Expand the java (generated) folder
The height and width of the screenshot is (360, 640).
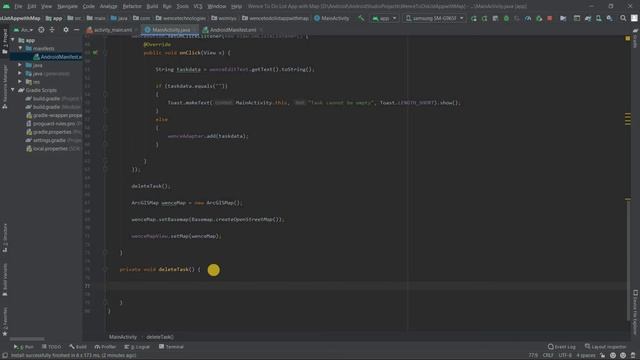click(x=20, y=73)
